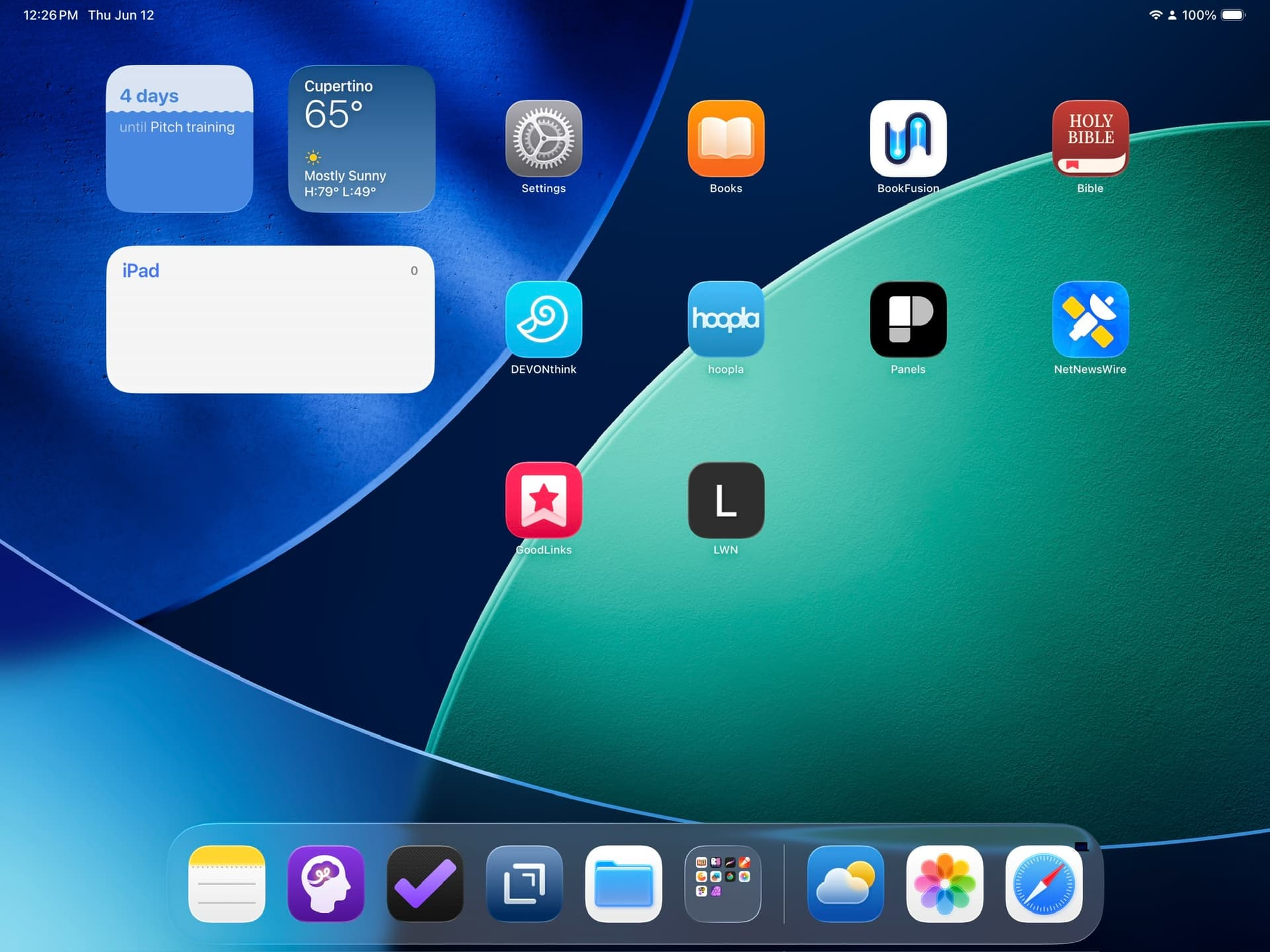Launch Weather app from dock
Screen dimensions: 1270x952
(845, 883)
